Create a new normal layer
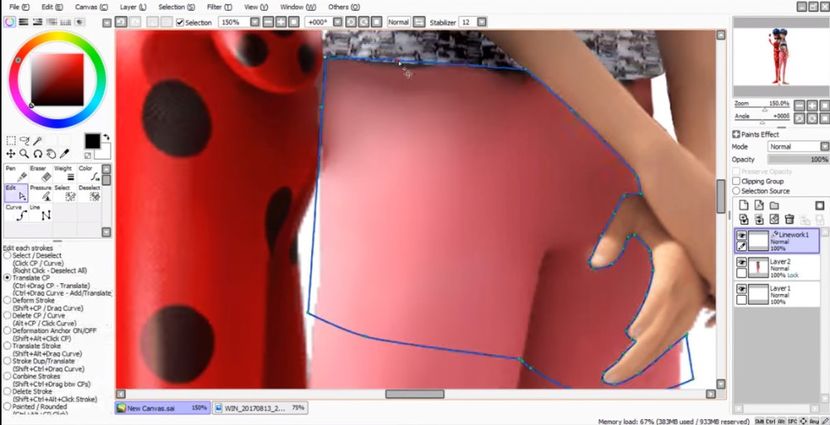This screenshot has width=830, height=425. click(744, 205)
